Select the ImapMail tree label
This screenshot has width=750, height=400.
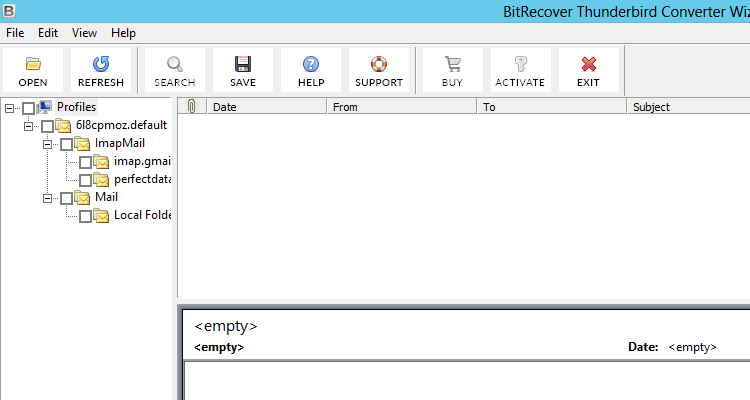pos(120,143)
